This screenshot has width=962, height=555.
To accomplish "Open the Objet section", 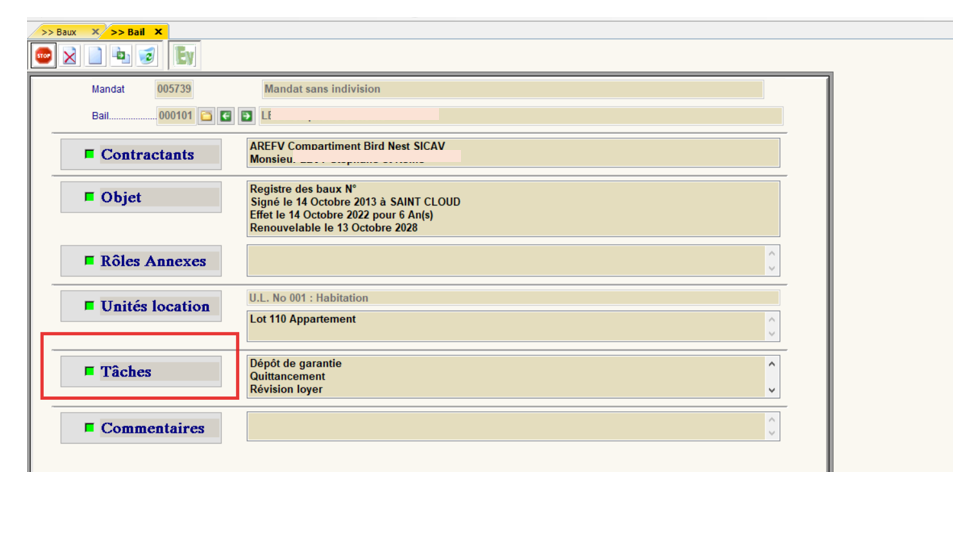I will [141, 197].
